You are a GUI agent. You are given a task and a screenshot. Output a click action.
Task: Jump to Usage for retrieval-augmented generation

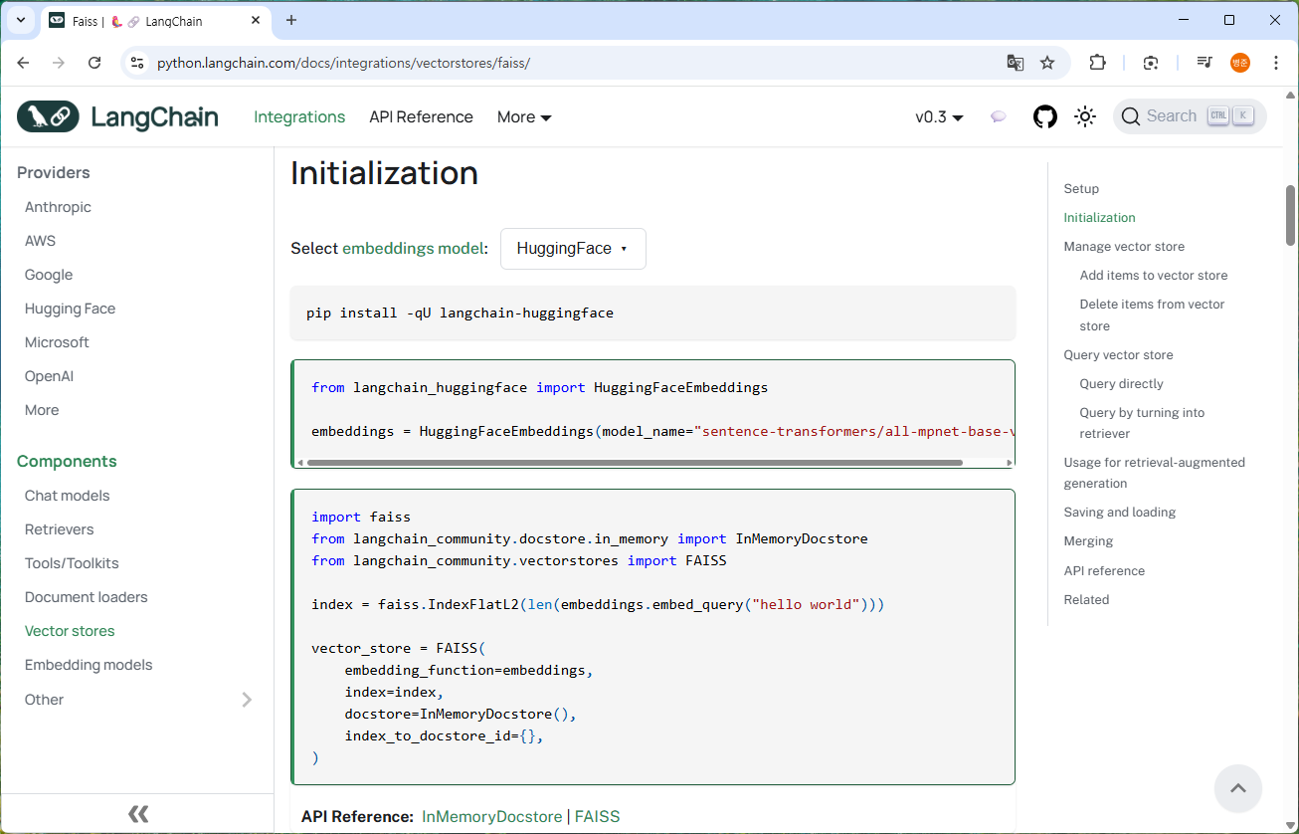pos(1154,473)
